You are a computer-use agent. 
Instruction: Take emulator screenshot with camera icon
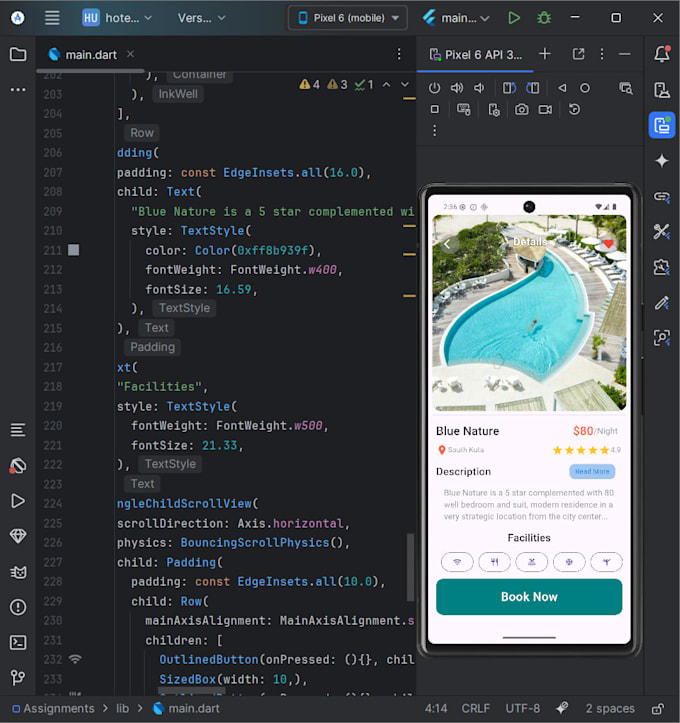(x=521, y=109)
